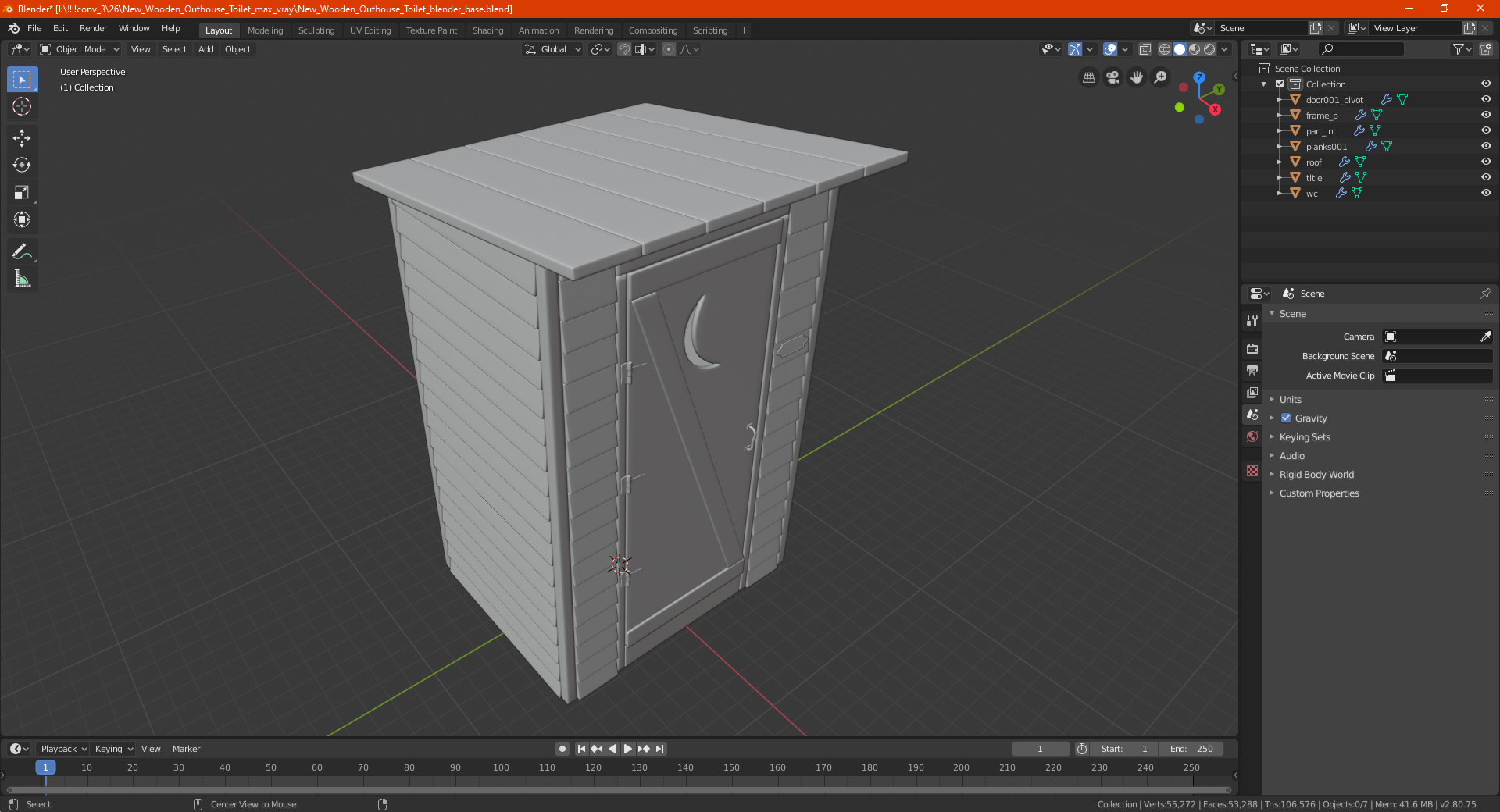Select the Scale tool

[22, 192]
